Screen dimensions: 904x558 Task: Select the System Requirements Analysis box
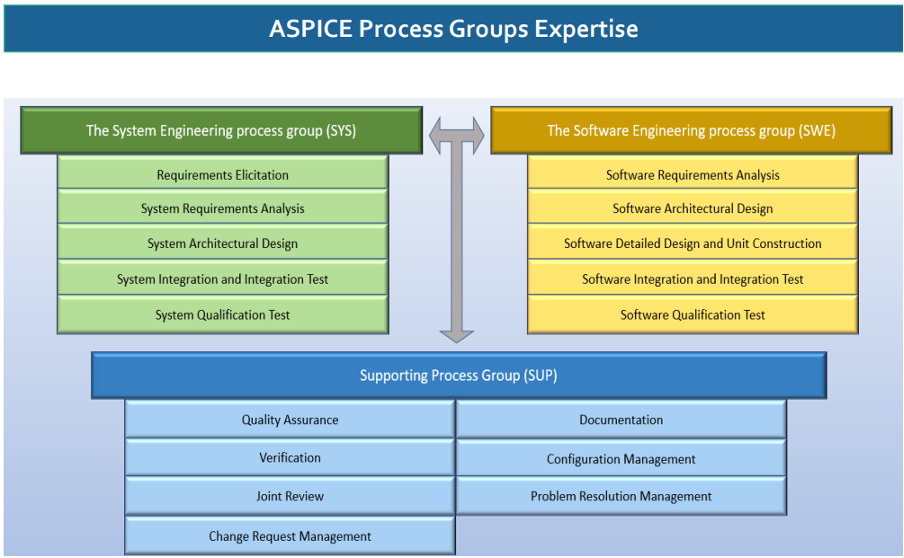pyautogui.click(x=223, y=209)
